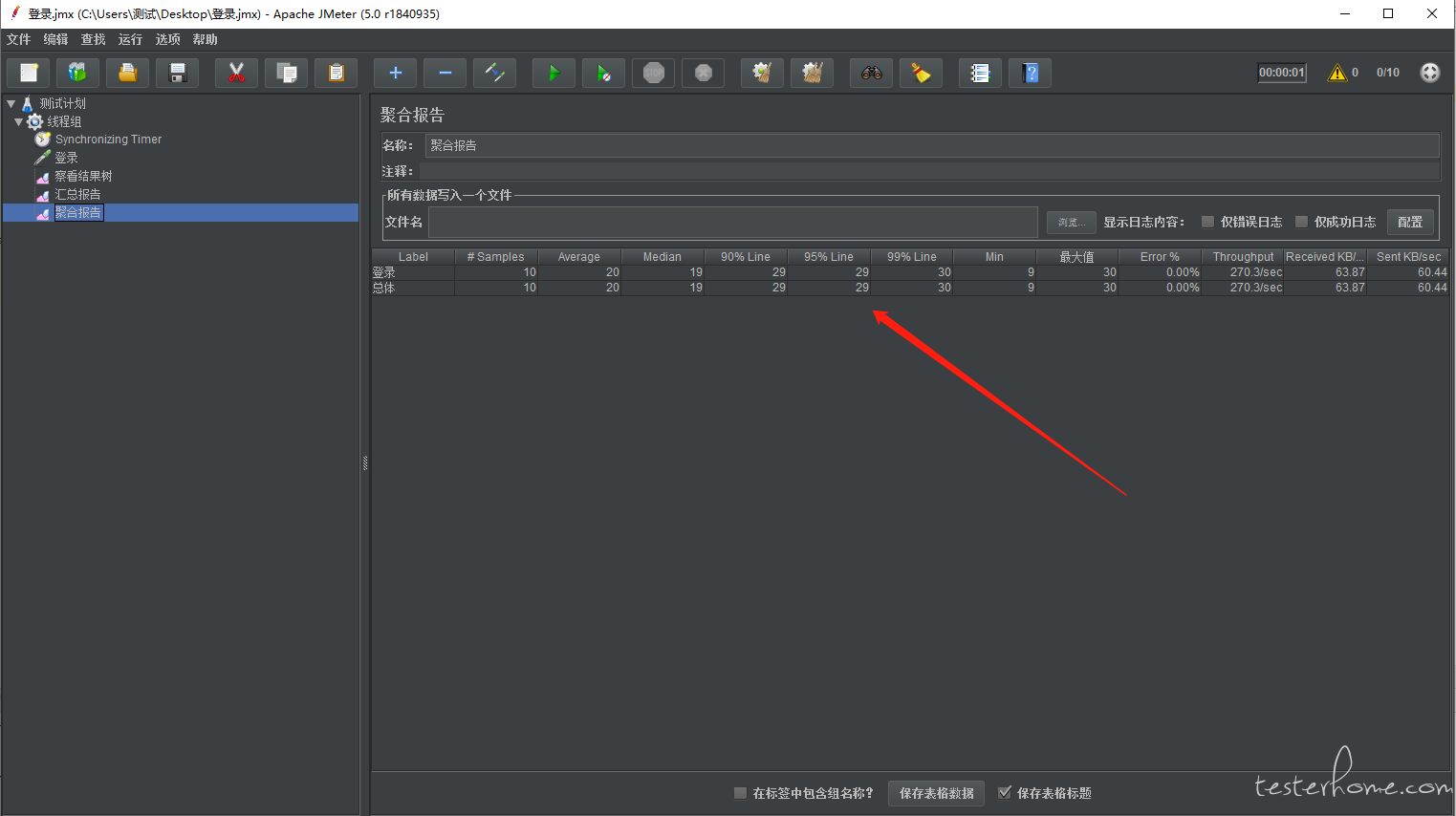Click the 配置 button
This screenshot has height=816, width=1456.
[1410, 222]
